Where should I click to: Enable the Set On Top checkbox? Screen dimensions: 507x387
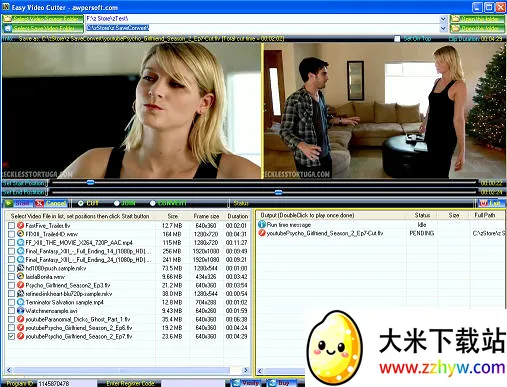point(397,39)
